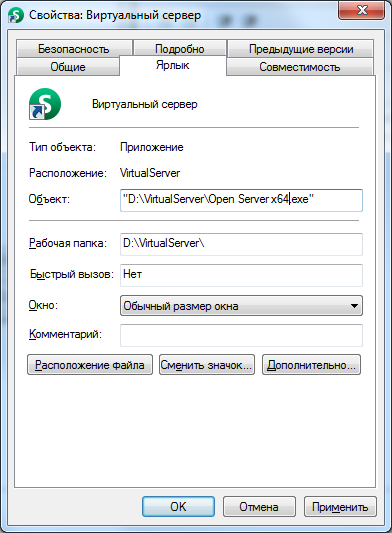Click the Виртуальный сервер shortcut name text

tap(144, 104)
